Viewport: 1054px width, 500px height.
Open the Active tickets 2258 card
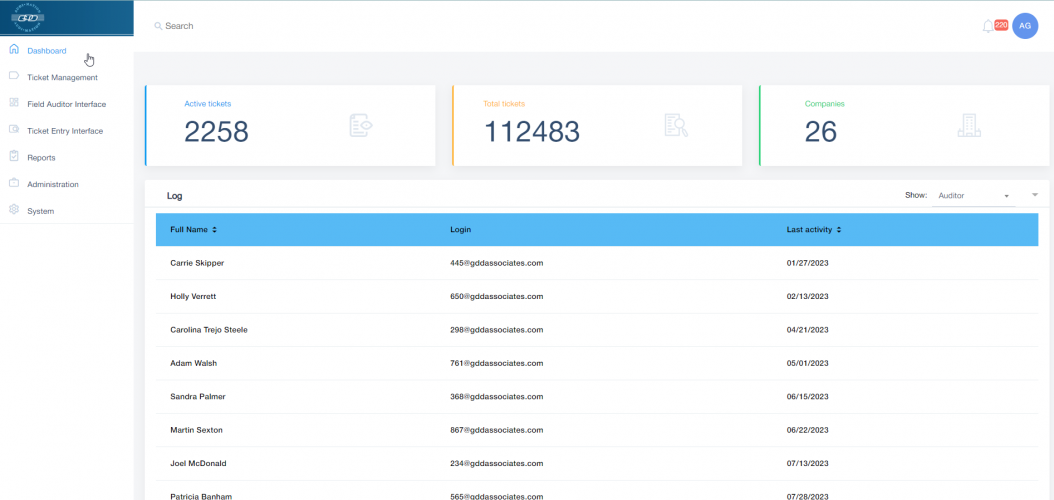coord(290,126)
